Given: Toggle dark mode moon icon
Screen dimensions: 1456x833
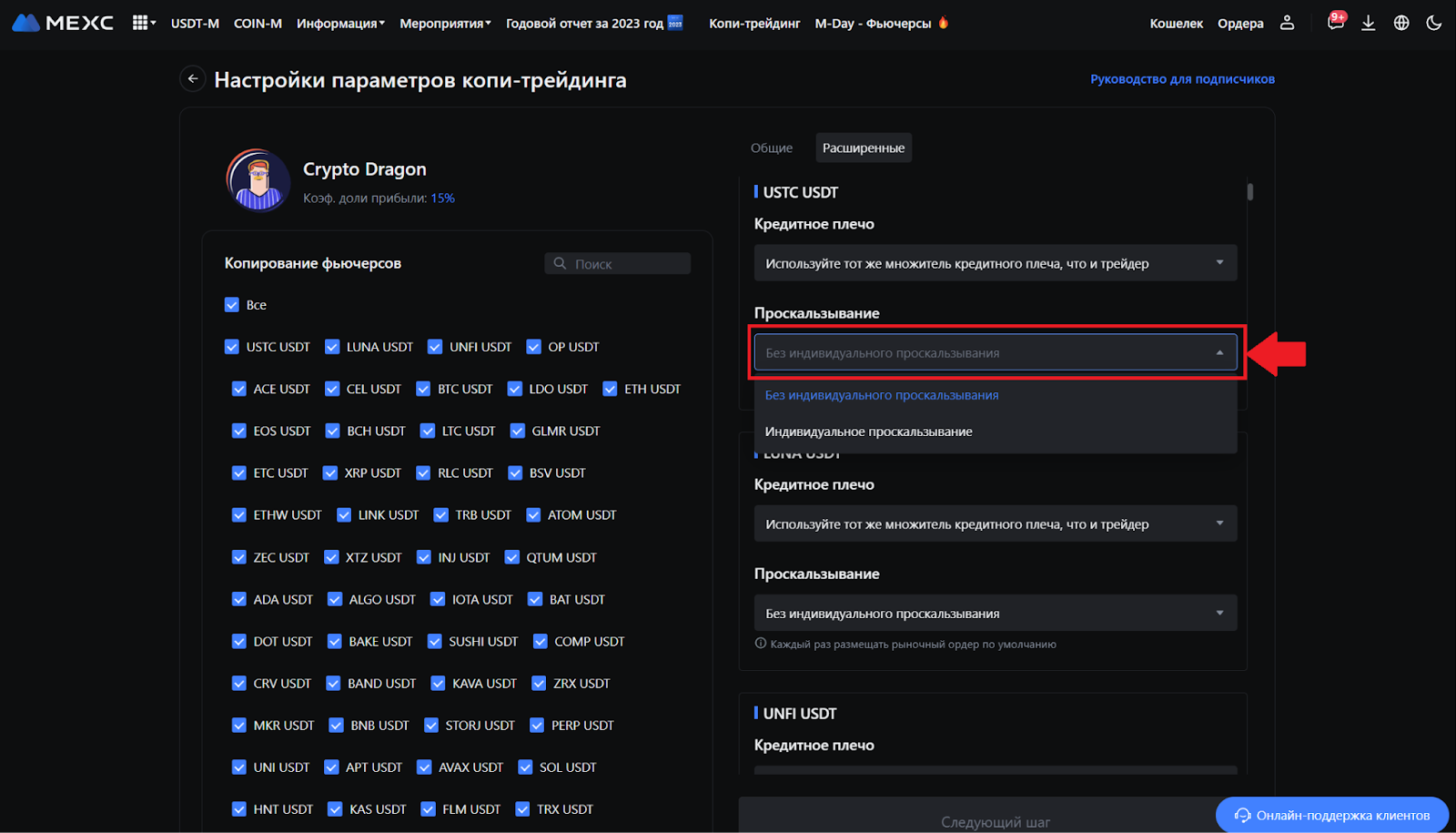Looking at the screenshot, I should tap(1434, 23).
